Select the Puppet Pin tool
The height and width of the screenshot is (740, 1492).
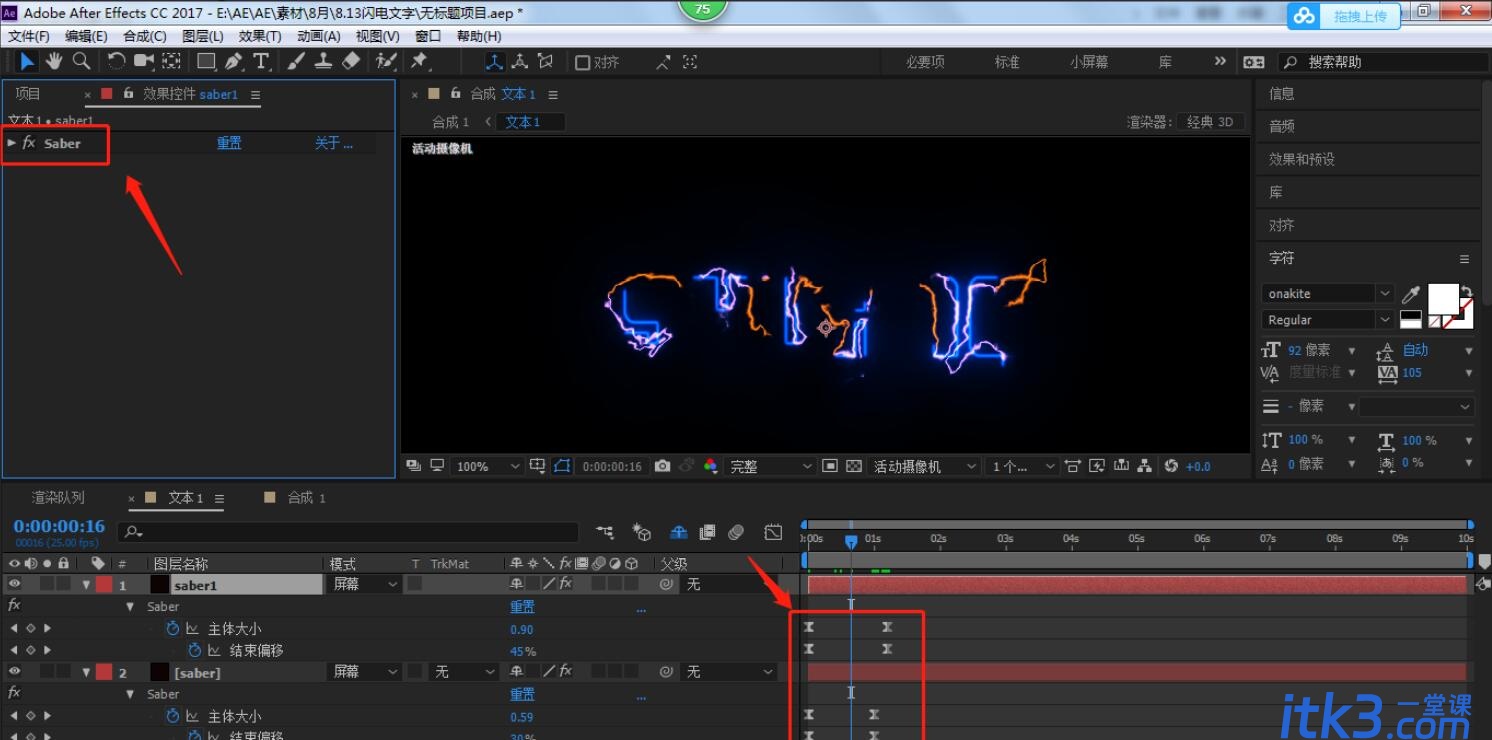[x=420, y=61]
